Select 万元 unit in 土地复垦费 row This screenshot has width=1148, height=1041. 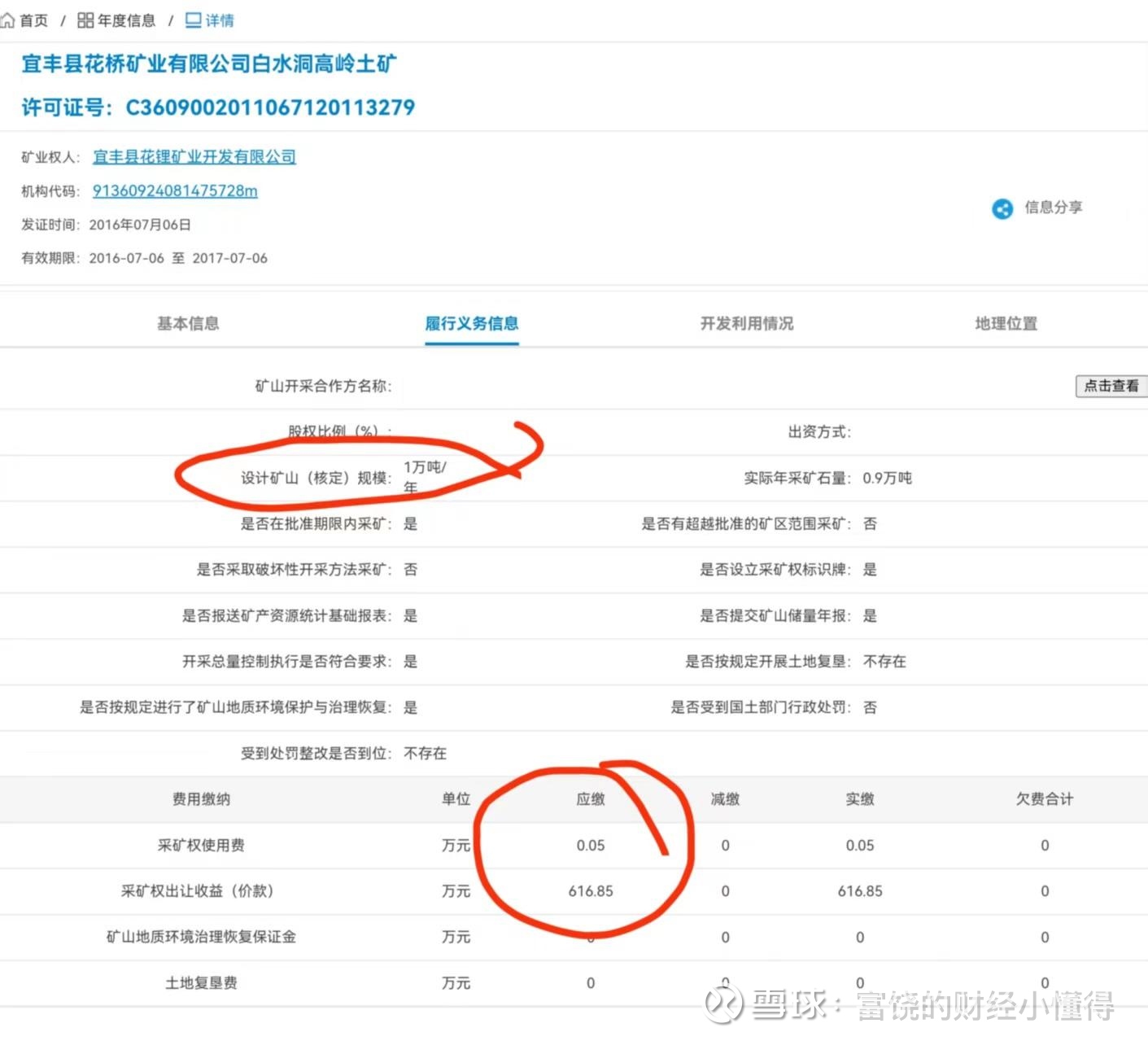(456, 983)
